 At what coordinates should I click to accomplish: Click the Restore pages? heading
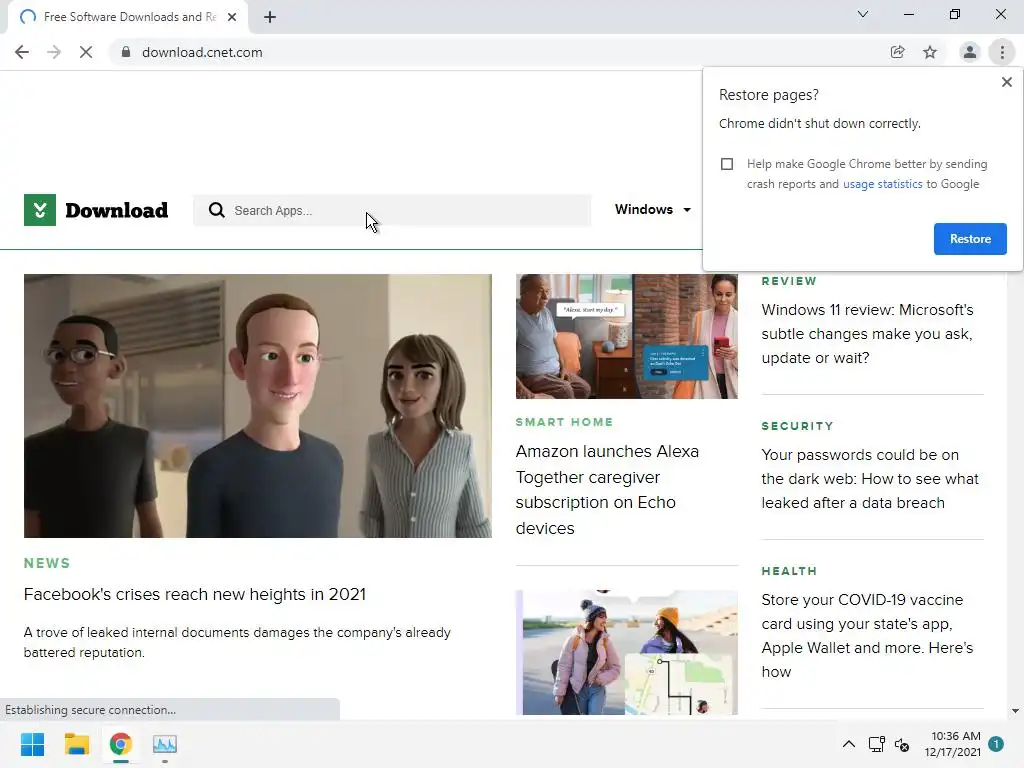769,95
